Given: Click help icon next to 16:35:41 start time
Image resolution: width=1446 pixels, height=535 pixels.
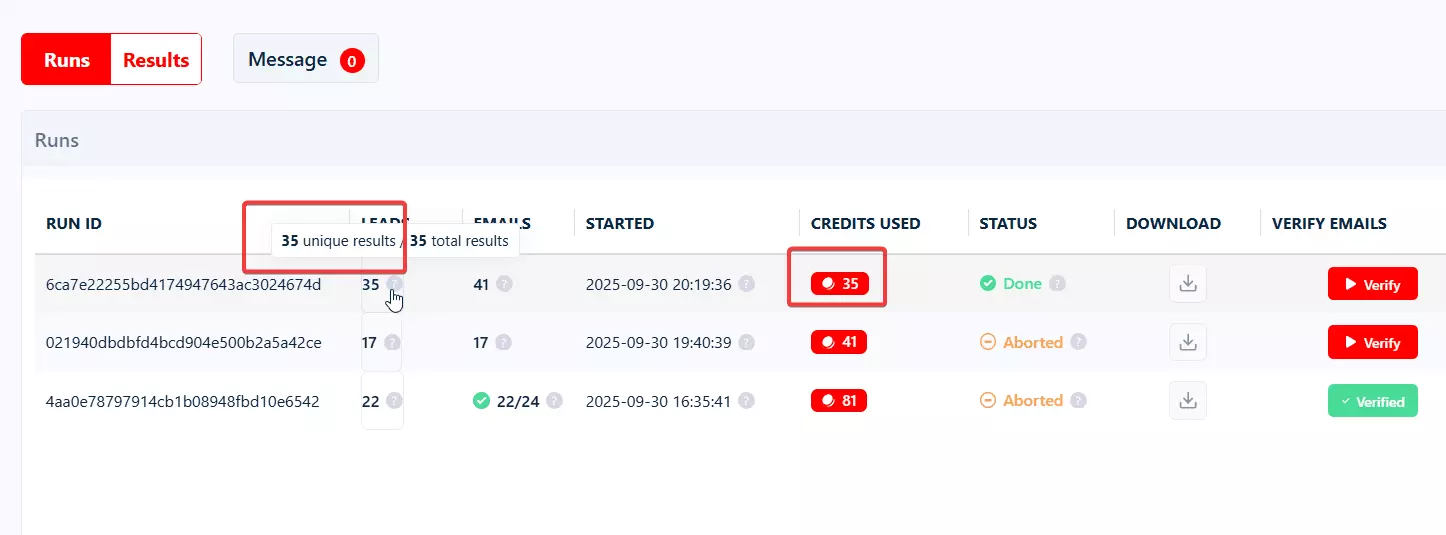Looking at the screenshot, I should click(x=746, y=401).
